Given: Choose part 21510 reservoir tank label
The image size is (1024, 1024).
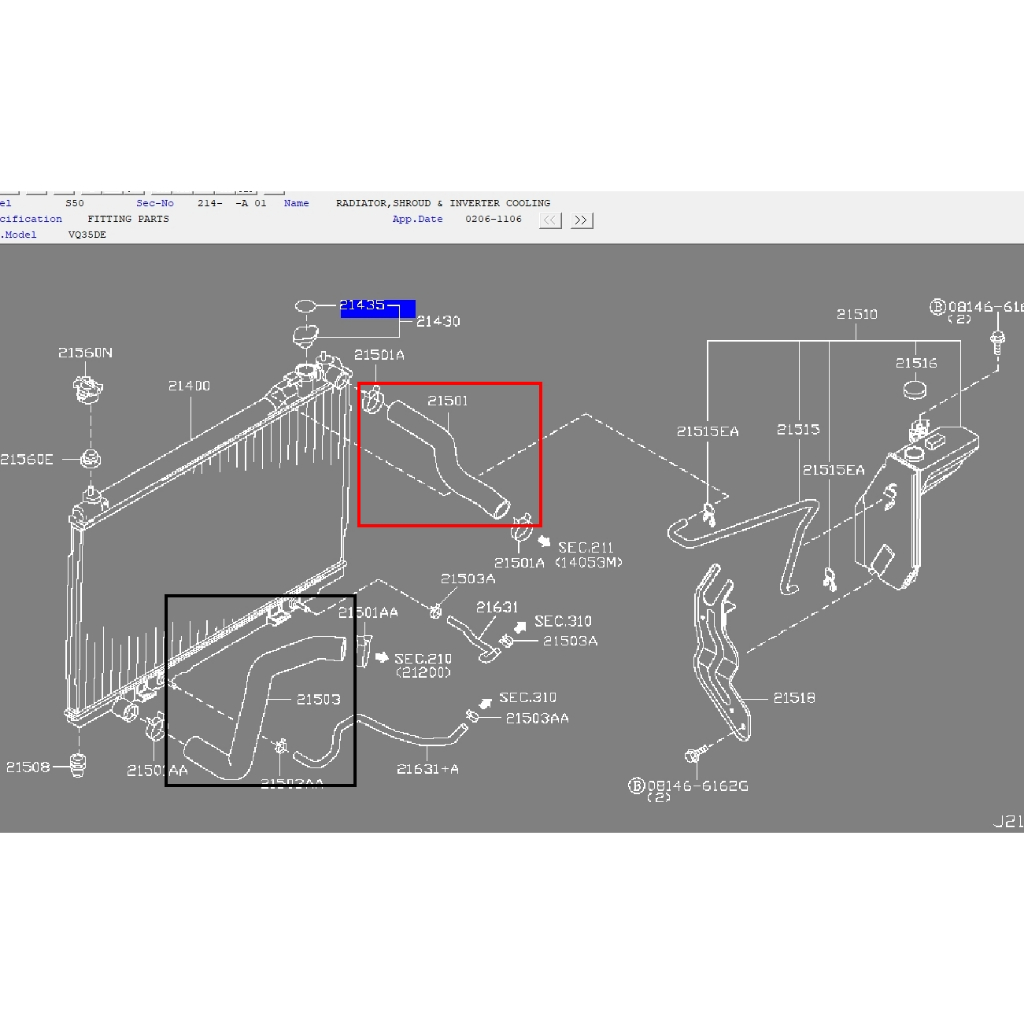Looking at the screenshot, I should pos(857,314).
